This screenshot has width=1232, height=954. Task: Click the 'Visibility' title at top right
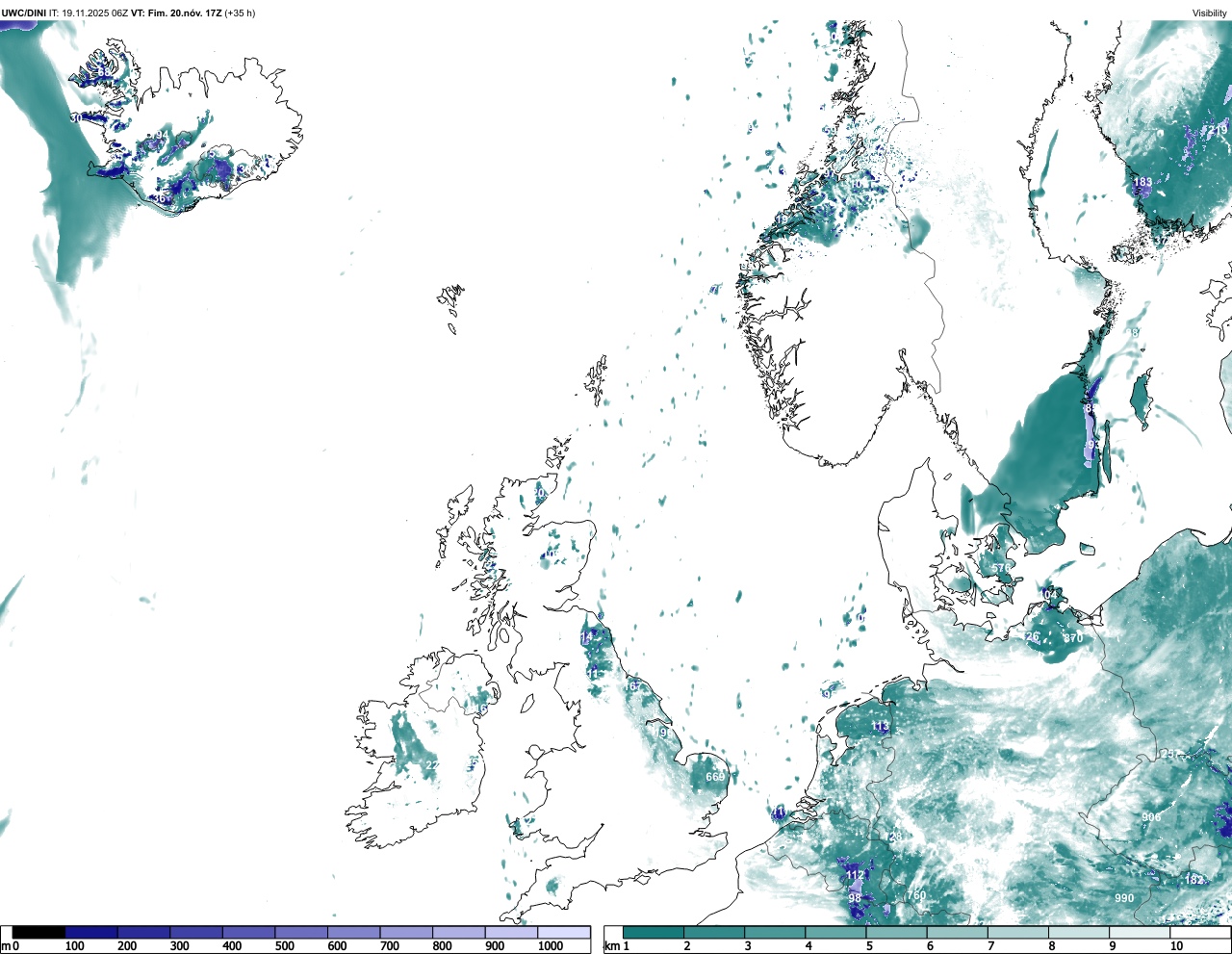click(1210, 13)
